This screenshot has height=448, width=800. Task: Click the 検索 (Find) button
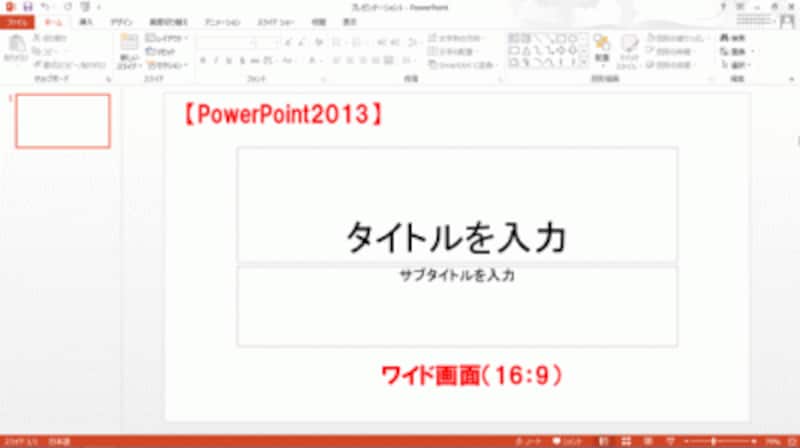click(733, 38)
